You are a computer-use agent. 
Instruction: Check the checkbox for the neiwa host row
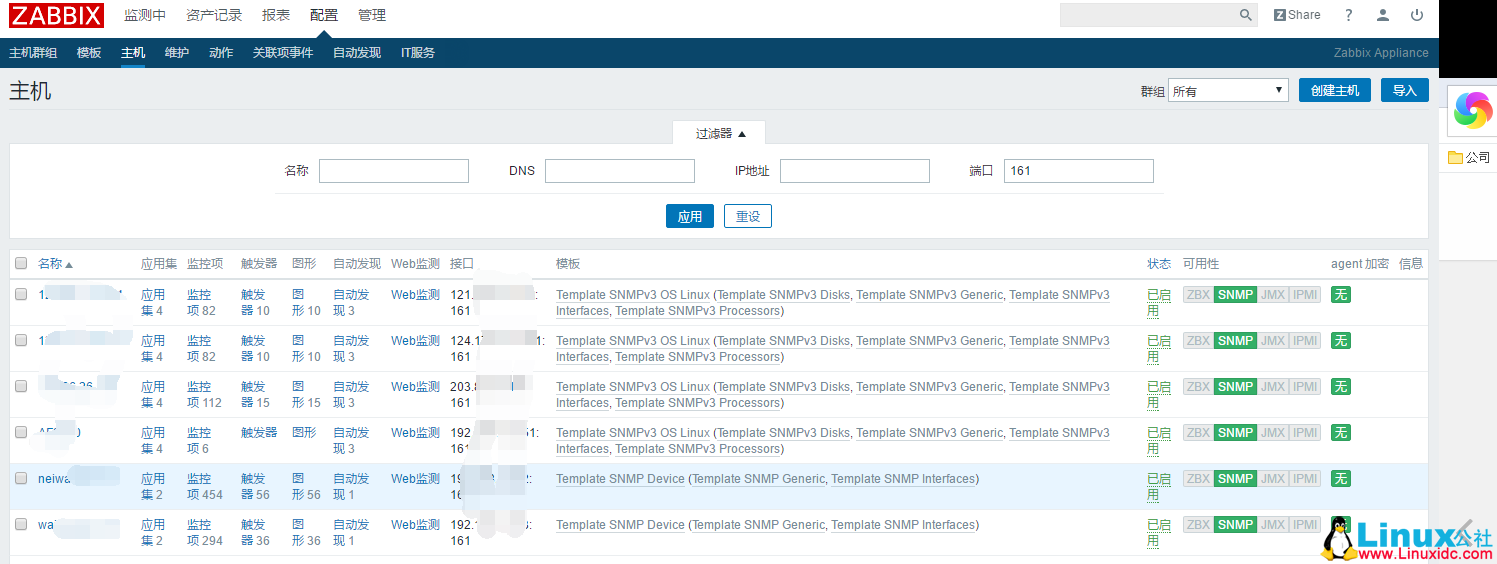point(21,478)
